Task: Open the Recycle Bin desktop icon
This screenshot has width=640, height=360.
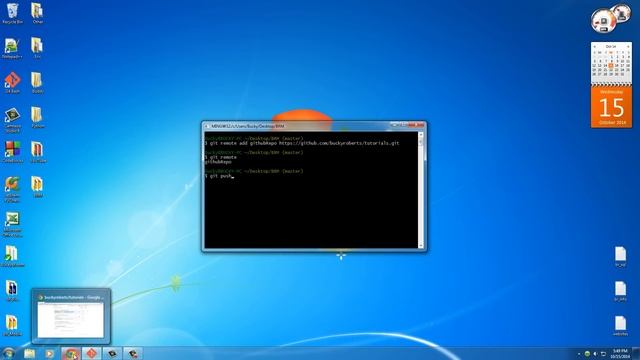Action: pos(13,13)
